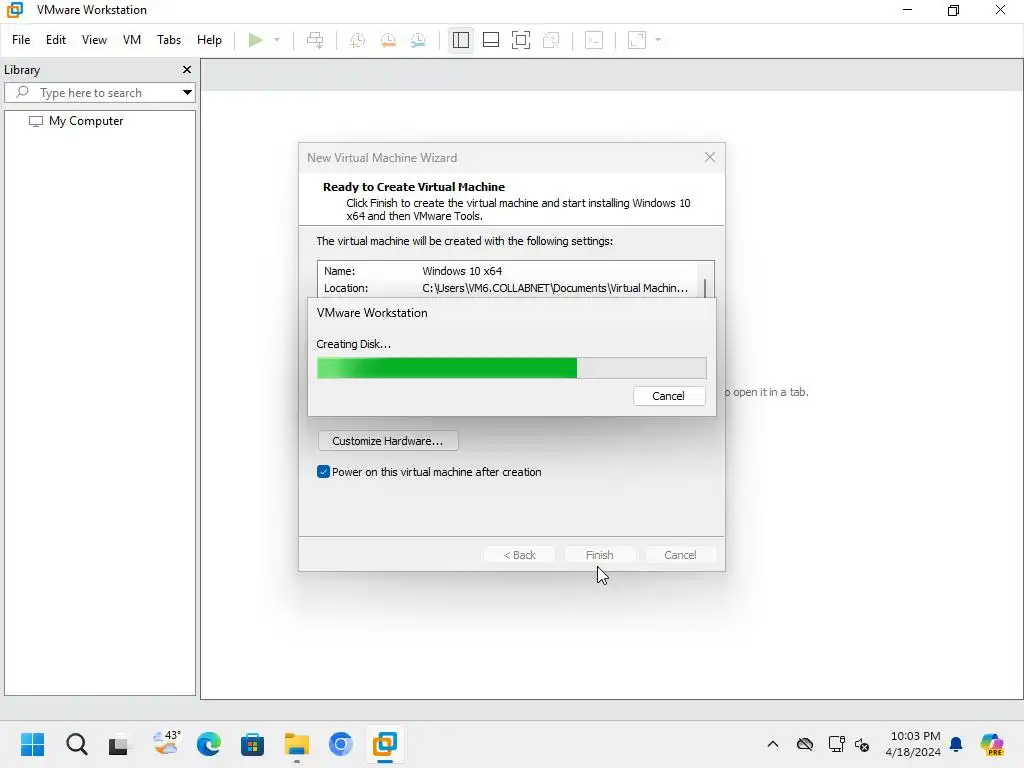Close the New Virtual Machine Wizard dialog
Viewport: 1024px width, 768px height.
710,157
